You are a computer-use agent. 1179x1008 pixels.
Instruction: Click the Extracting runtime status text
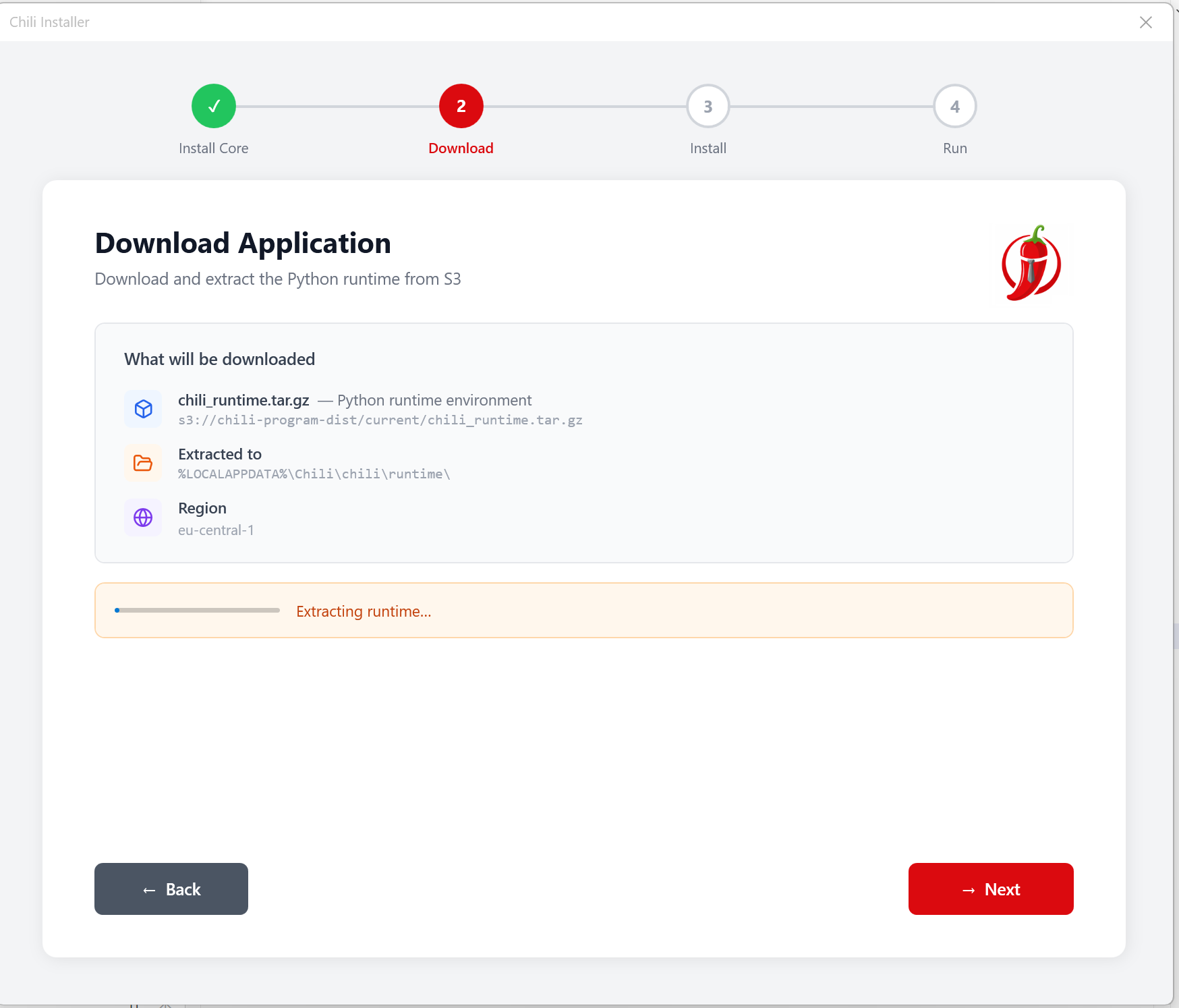point(364,611)
